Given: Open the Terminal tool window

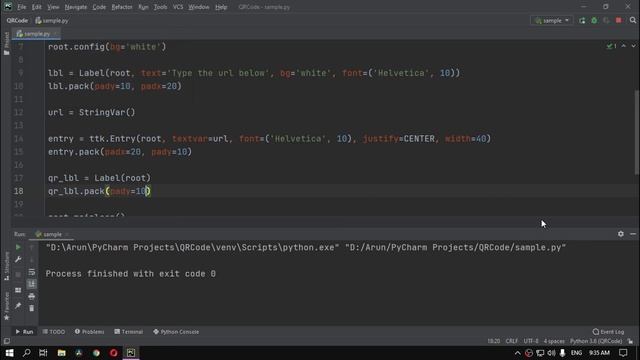Looking at the screenshot, I should point(129,332).
